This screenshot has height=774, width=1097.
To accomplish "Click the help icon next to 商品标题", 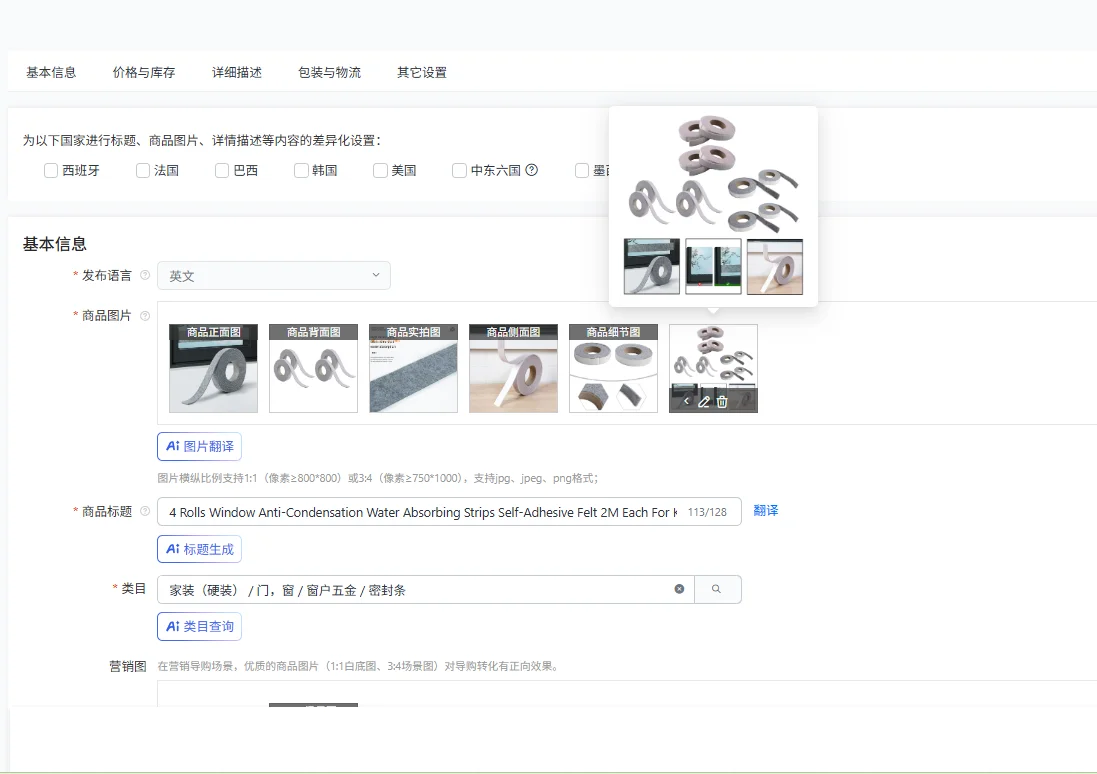I will pyautogui.click(x=145, y=511).
